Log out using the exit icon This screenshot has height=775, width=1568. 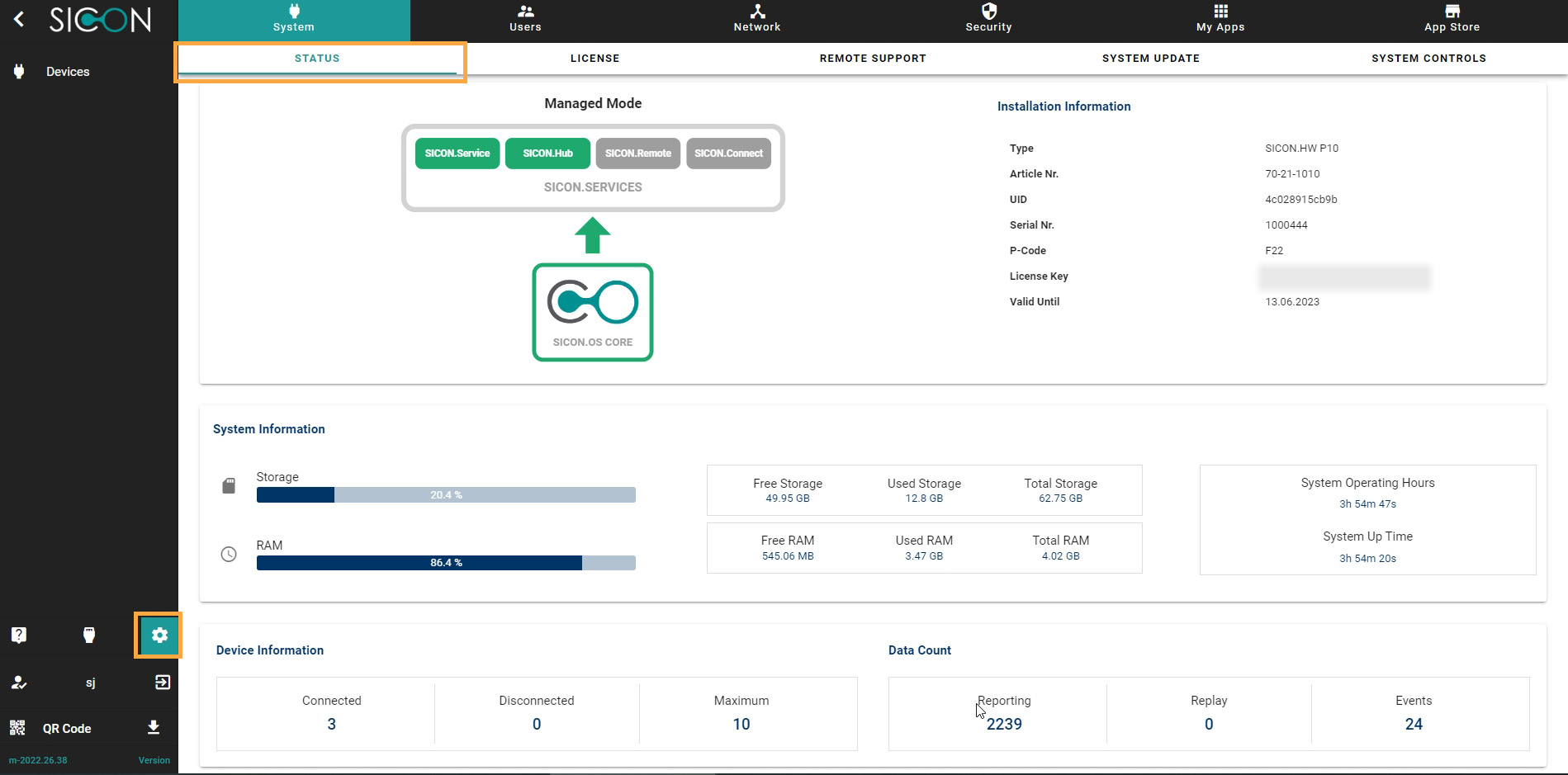[163, 683]
